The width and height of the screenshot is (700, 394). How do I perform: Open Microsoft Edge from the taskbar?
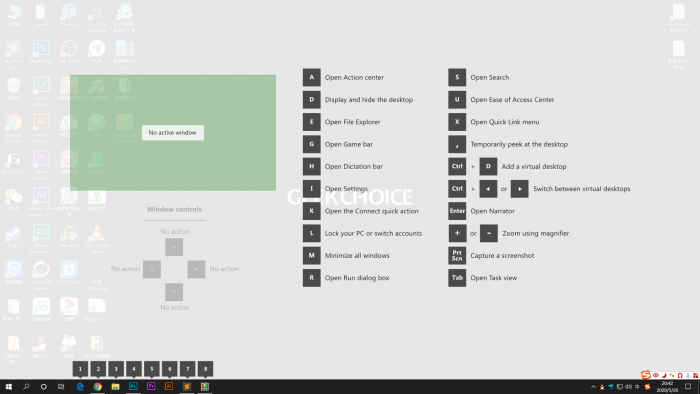click(80, 386)
